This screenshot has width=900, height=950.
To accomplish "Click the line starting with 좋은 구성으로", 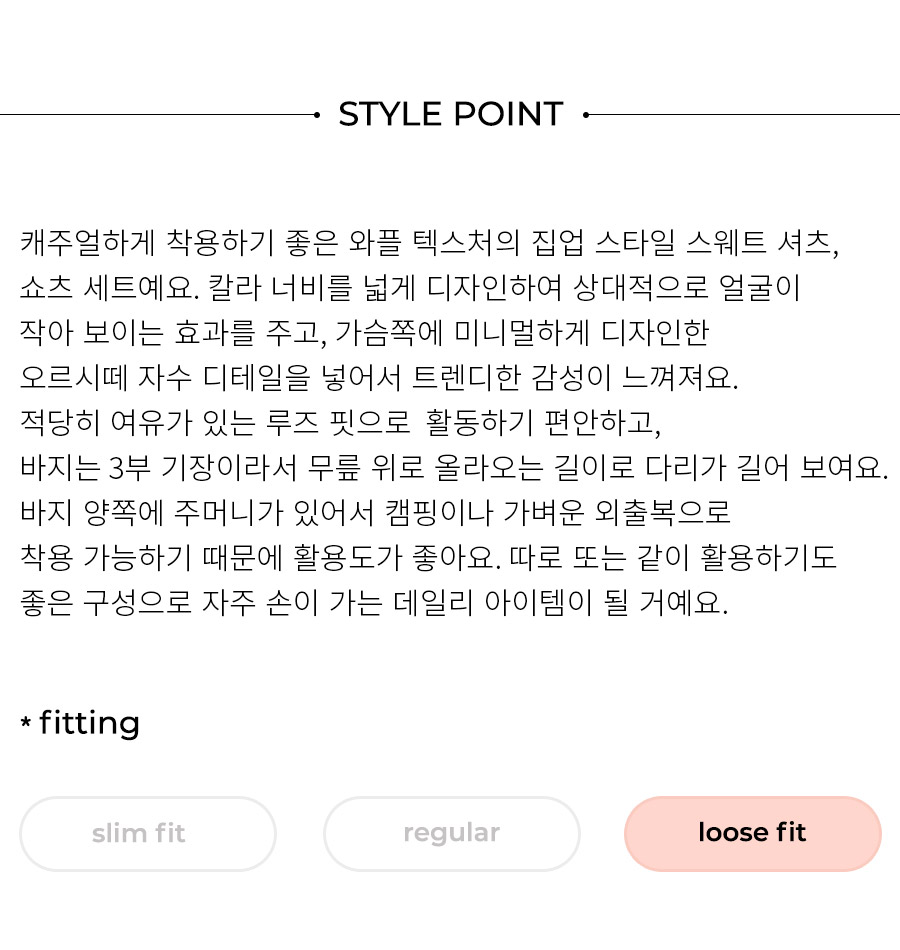I will tap(374, 602).
